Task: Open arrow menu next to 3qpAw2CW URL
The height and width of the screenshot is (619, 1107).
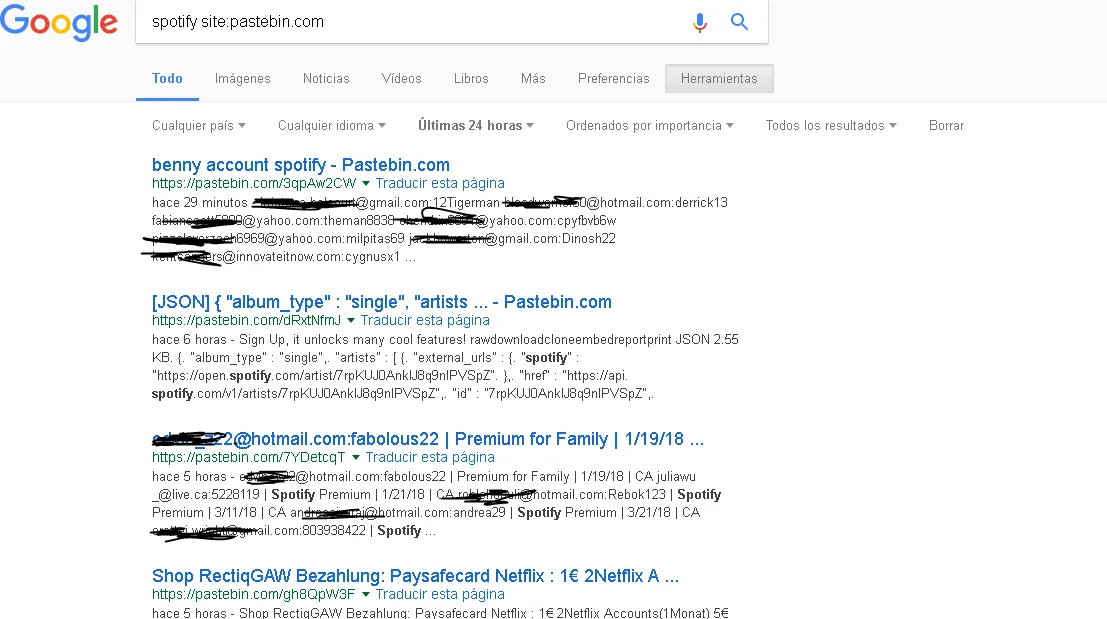Action: (366, 184)
